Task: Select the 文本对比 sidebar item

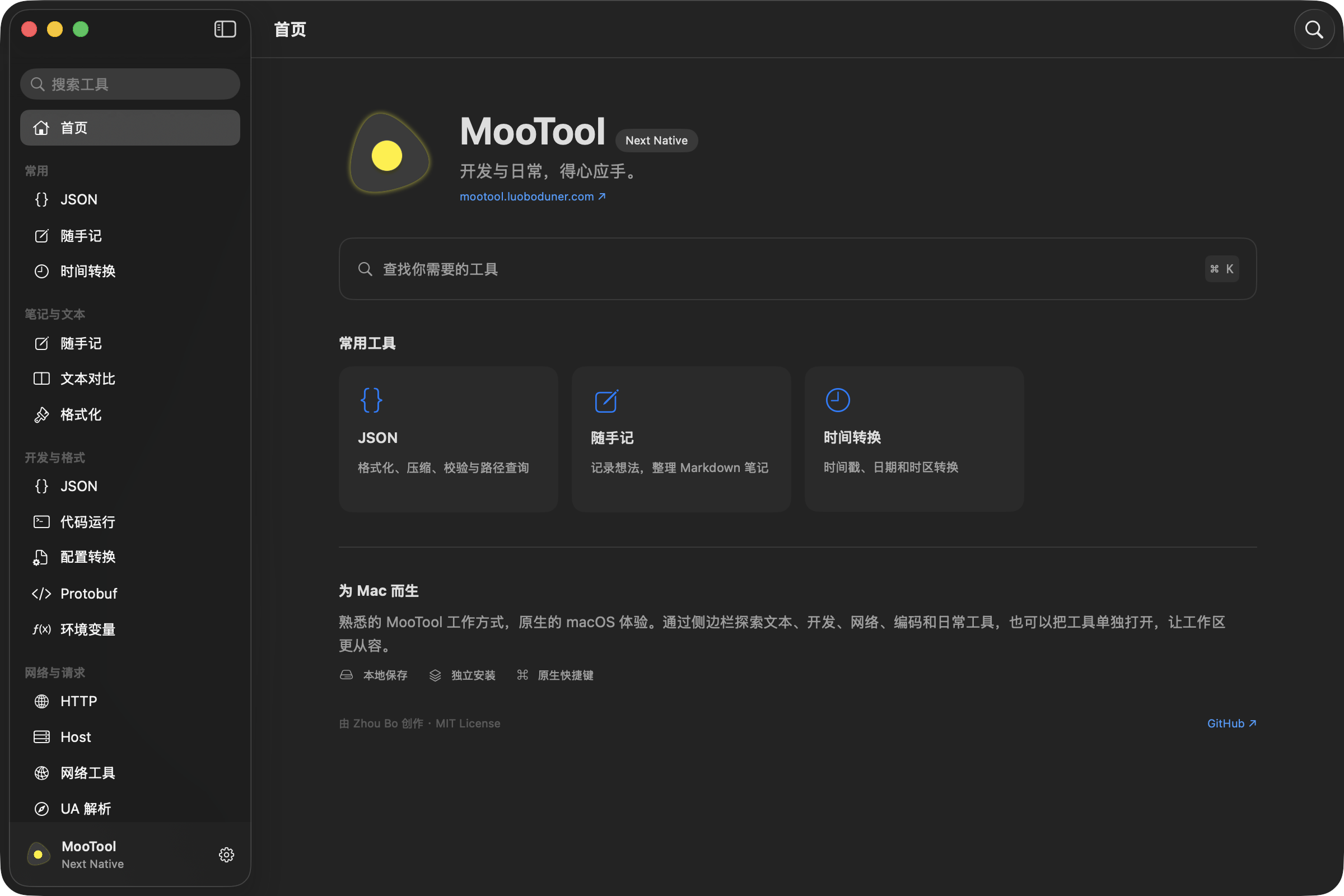Action: click(x=130, y=379)
